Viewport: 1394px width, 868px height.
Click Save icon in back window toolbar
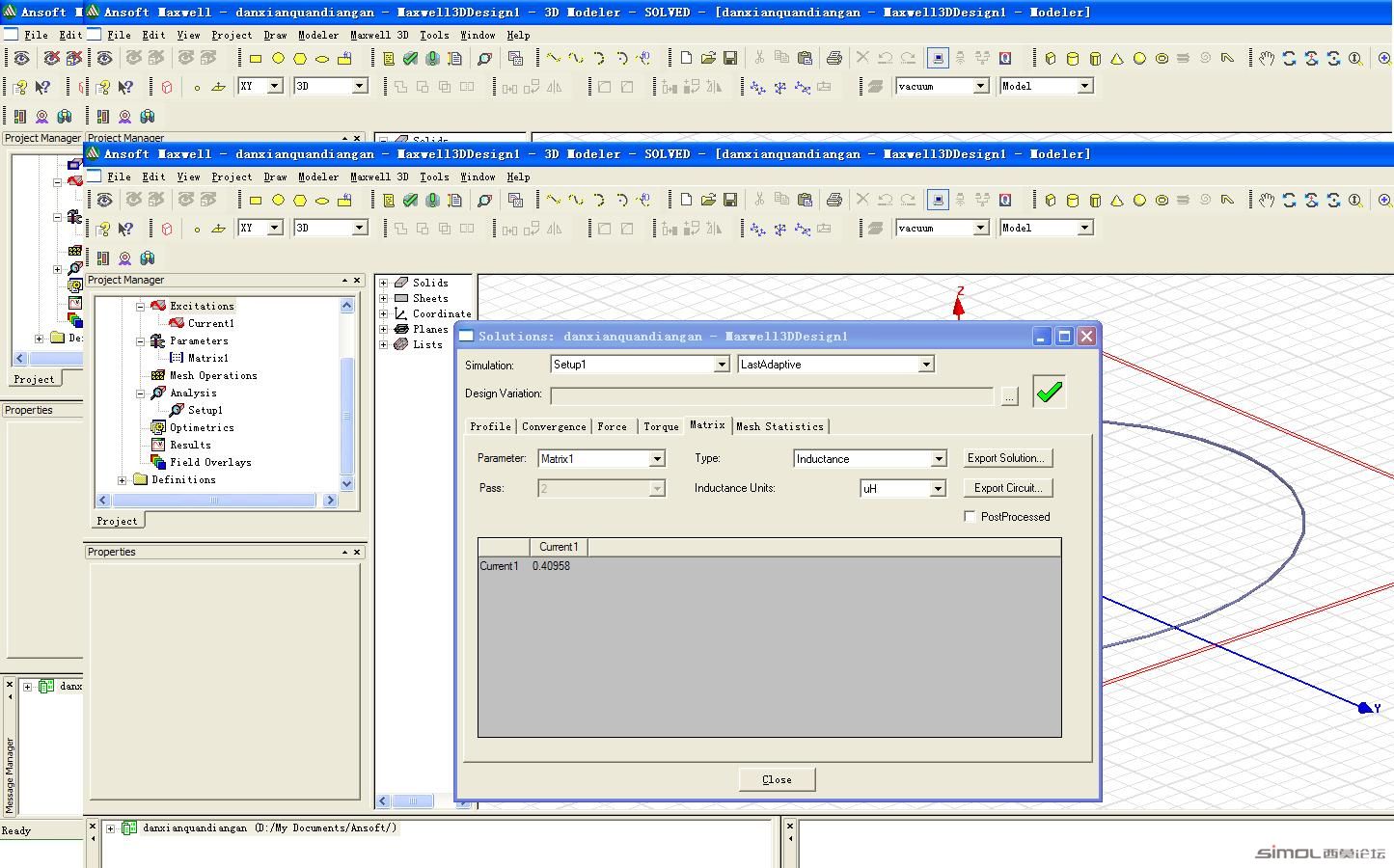click(x=730, y=58)
